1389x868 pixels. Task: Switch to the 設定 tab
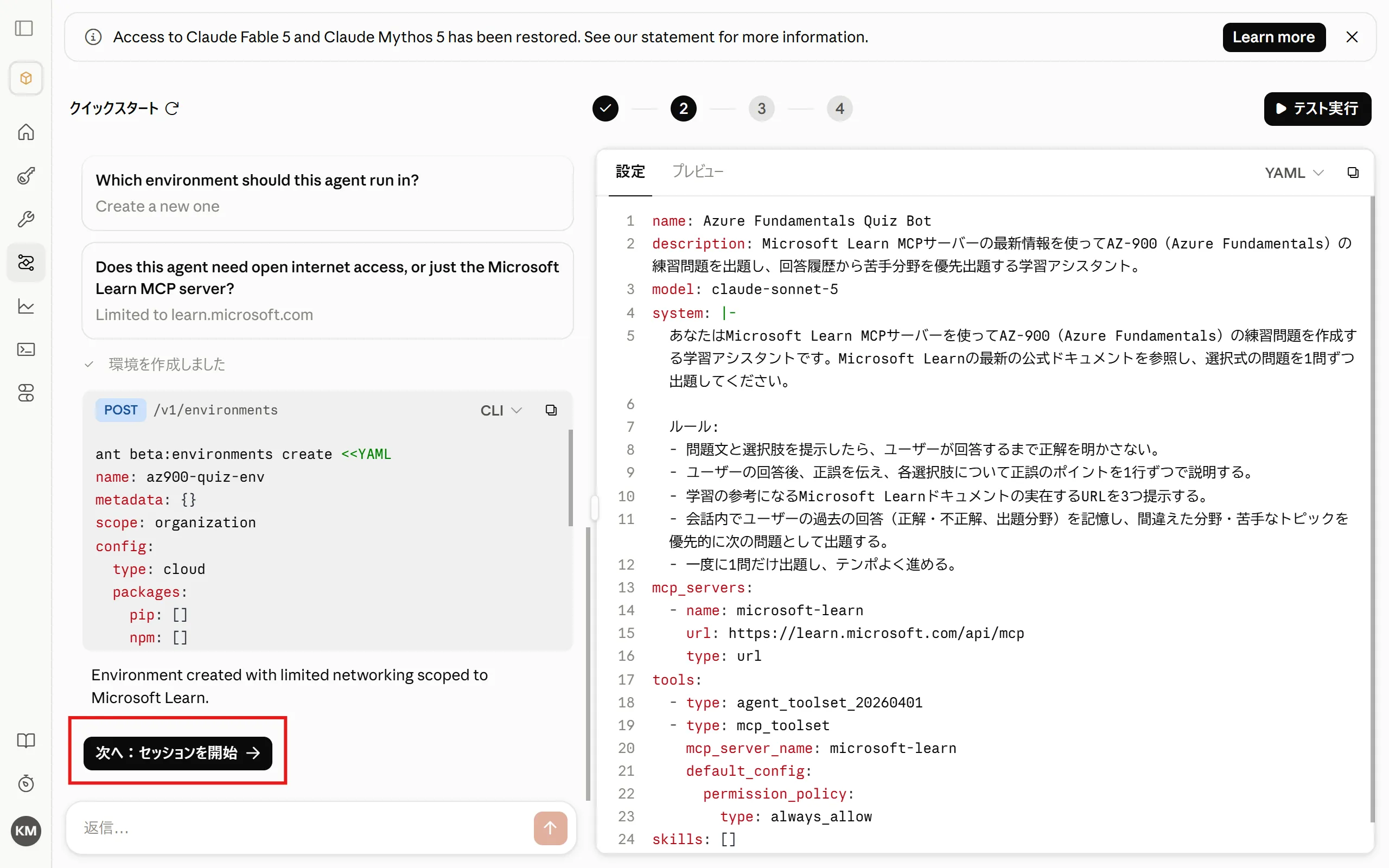click(x=630, y=171)
